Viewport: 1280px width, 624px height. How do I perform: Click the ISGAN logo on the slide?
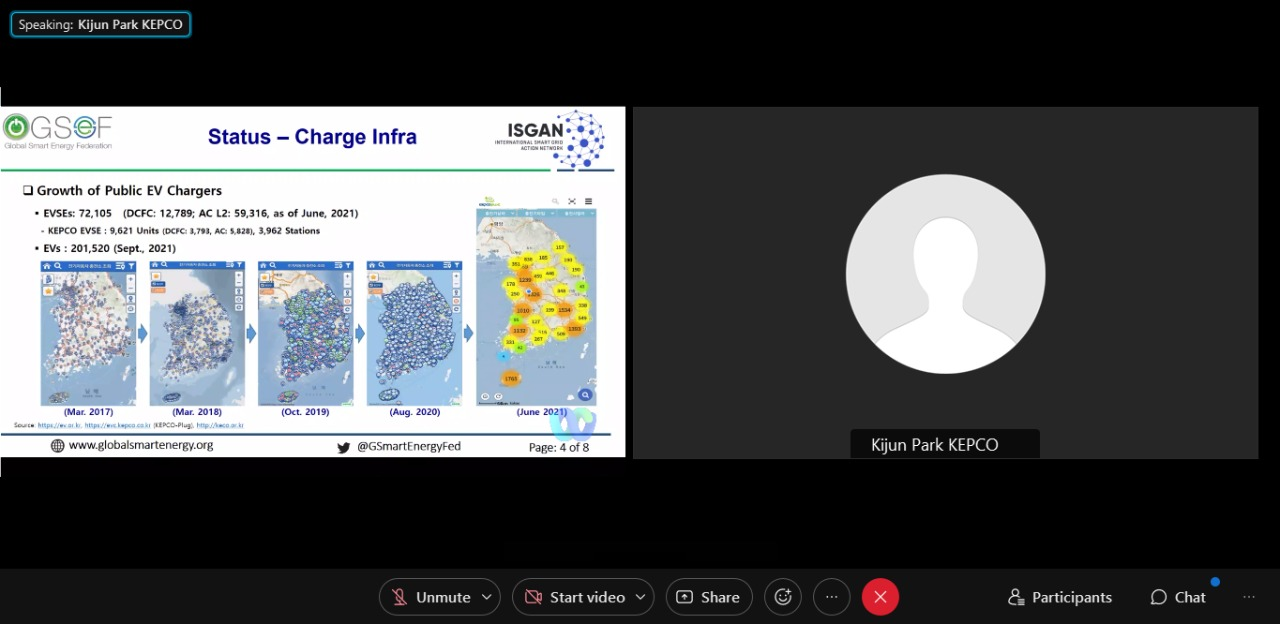pyautogui.click(x=549, y=139)
